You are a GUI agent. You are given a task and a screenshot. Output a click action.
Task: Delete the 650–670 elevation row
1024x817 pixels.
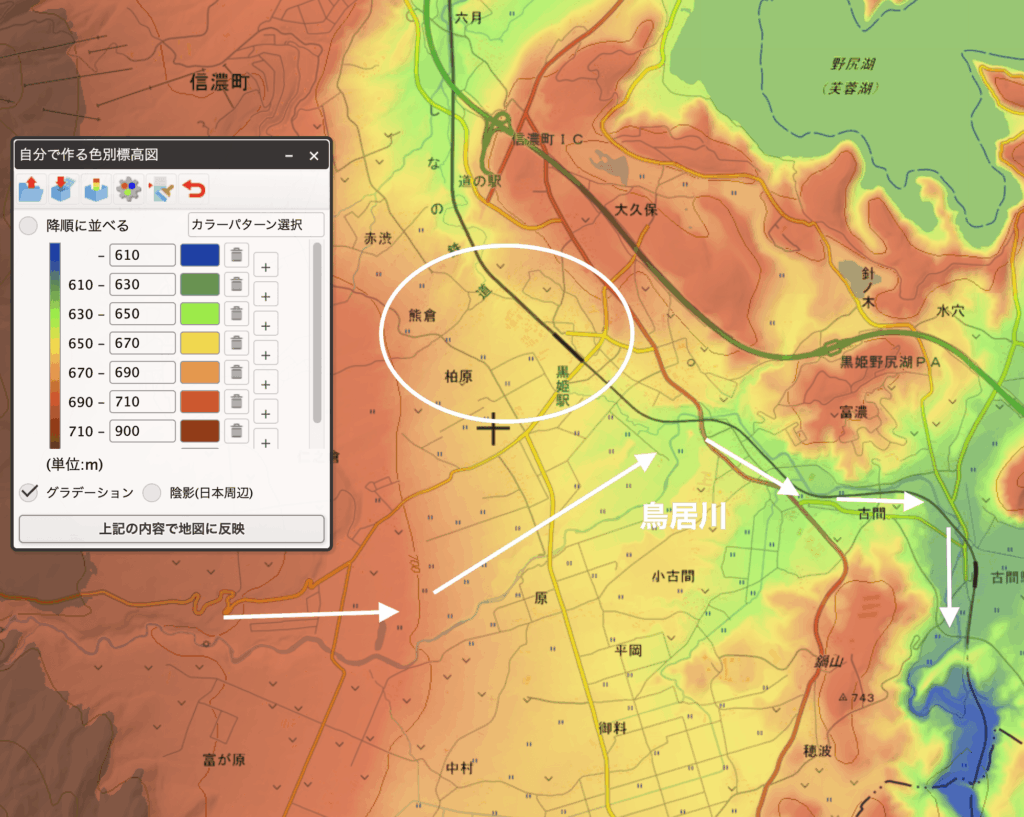tap(236, 343)
